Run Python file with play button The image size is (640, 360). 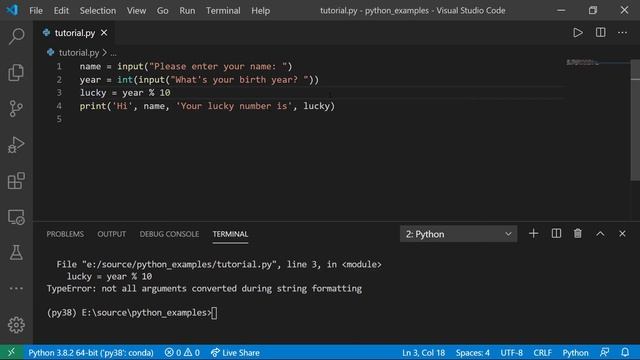tap(578, 33)
